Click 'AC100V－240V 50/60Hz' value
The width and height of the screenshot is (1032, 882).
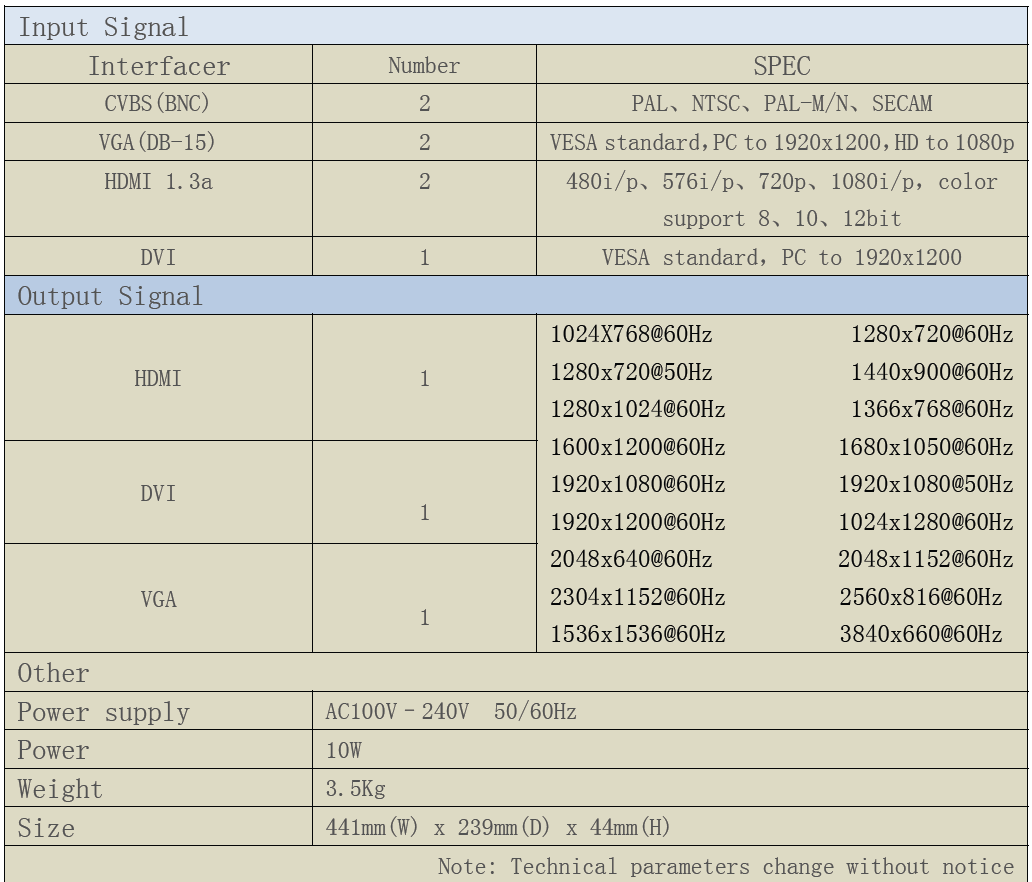[451, 712]
